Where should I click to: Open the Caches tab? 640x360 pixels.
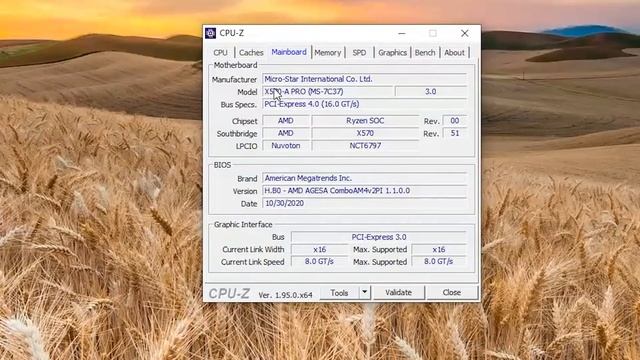point(251,53)
